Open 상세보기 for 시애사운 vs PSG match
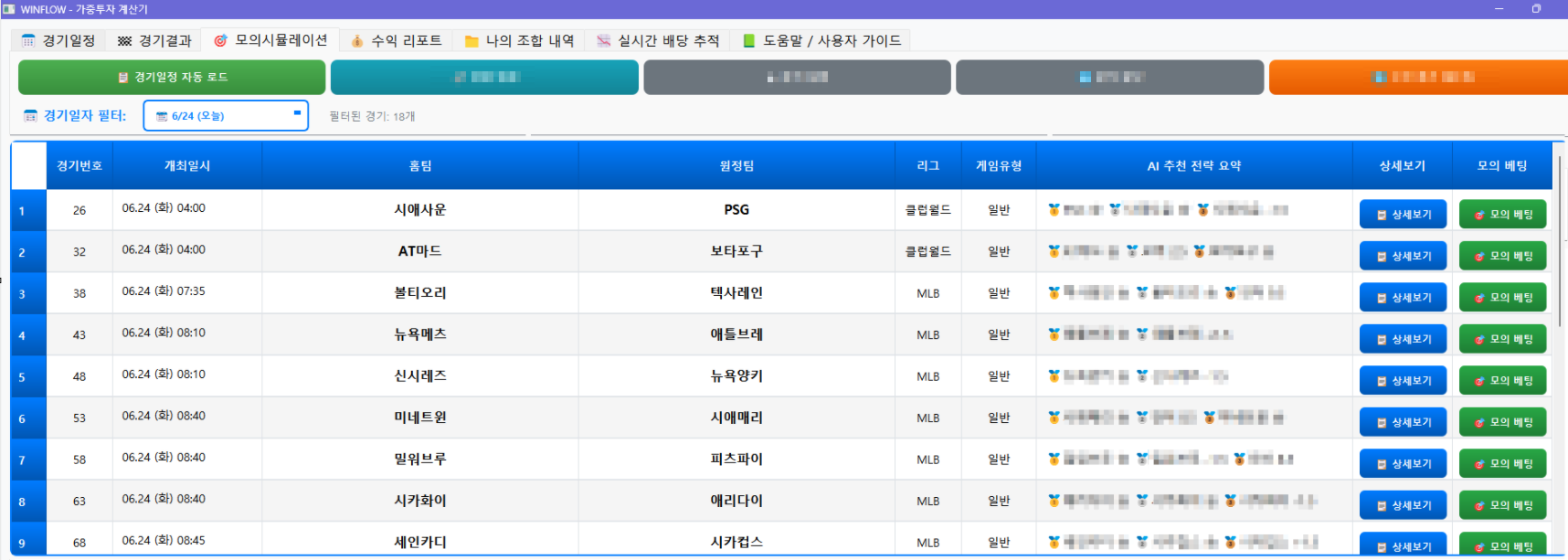The height and width of the screenshot is (560, 1568). (1403, 215)
